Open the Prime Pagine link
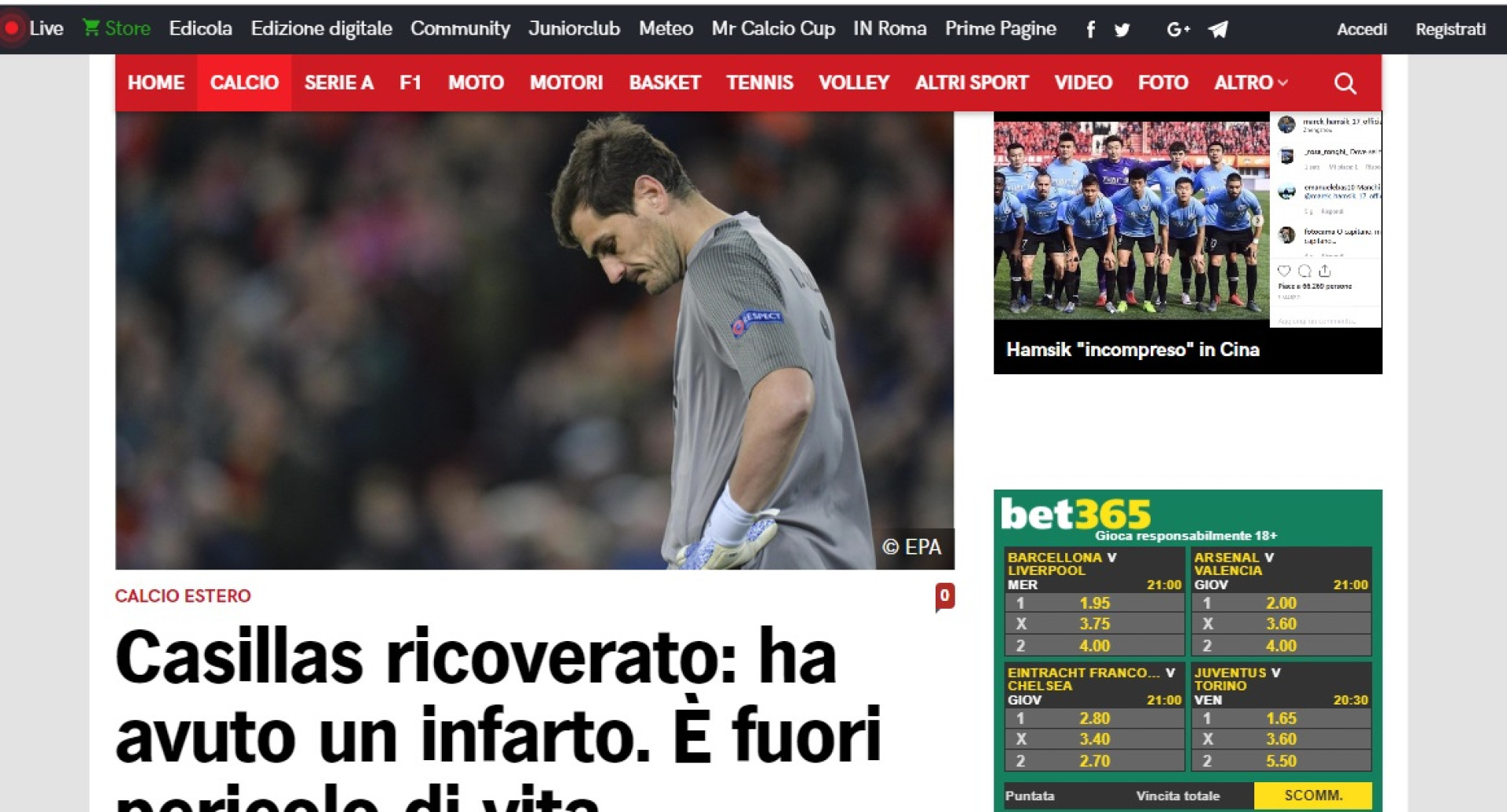The width and height of the screenshot is (1507, 812). point(1000,28)
